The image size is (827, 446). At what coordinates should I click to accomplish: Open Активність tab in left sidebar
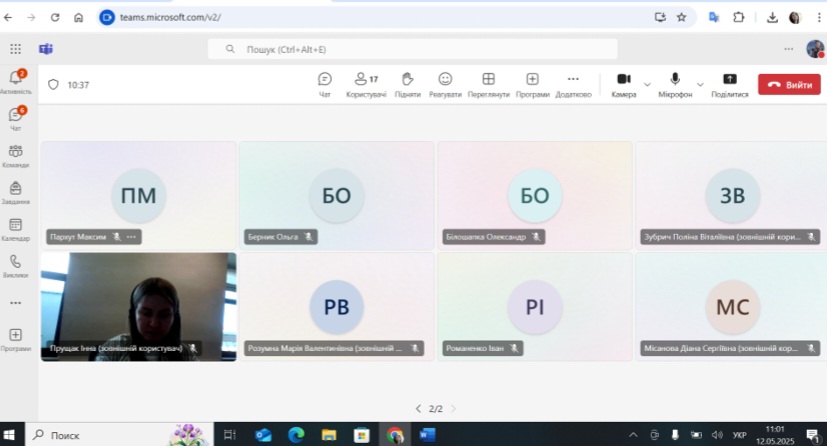point(15,81)
